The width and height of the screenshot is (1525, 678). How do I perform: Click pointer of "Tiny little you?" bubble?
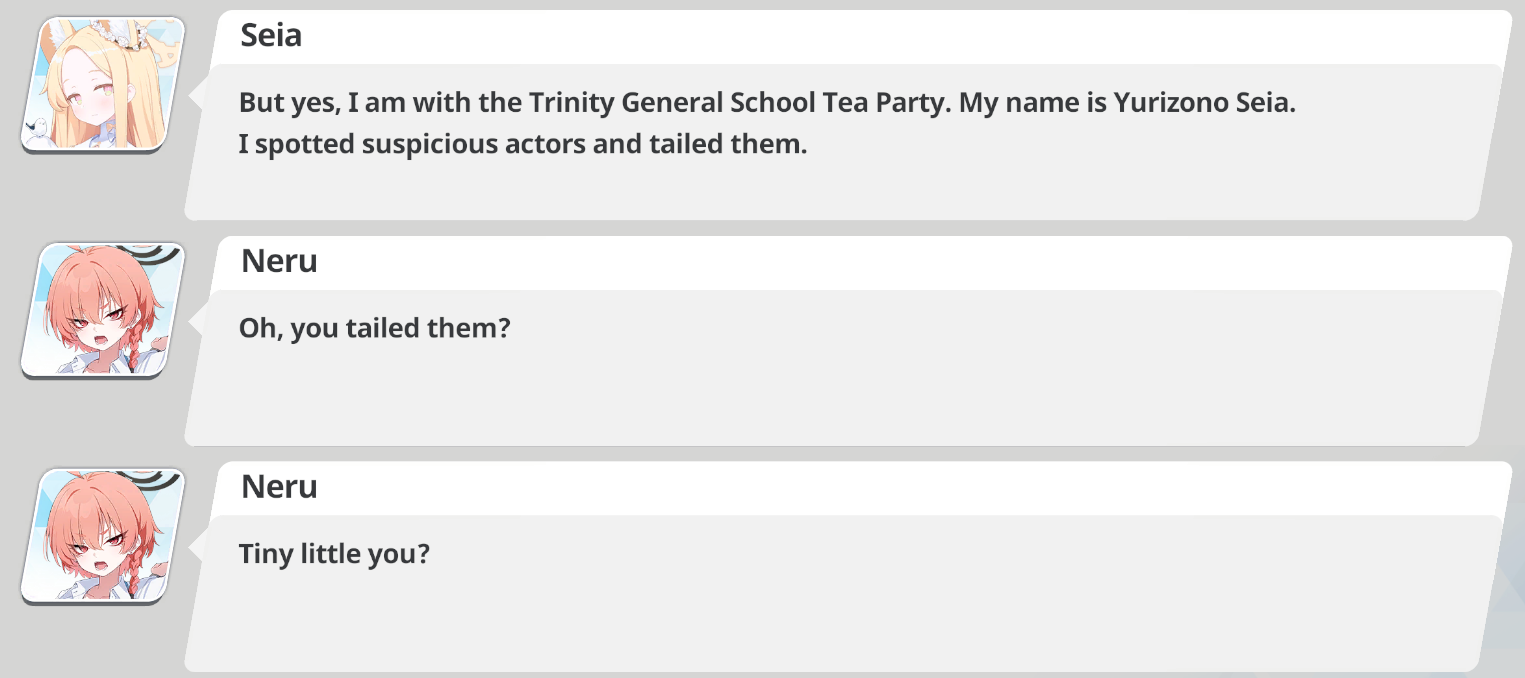click(199, 546)
